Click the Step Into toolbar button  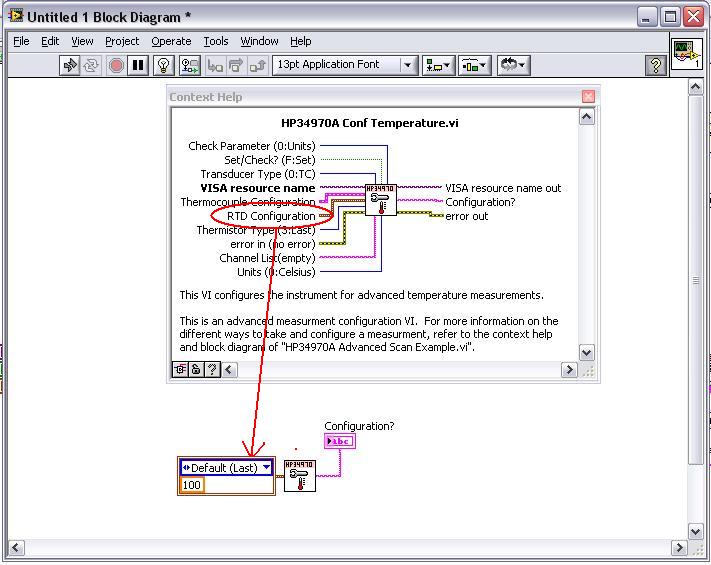[215, 65]
